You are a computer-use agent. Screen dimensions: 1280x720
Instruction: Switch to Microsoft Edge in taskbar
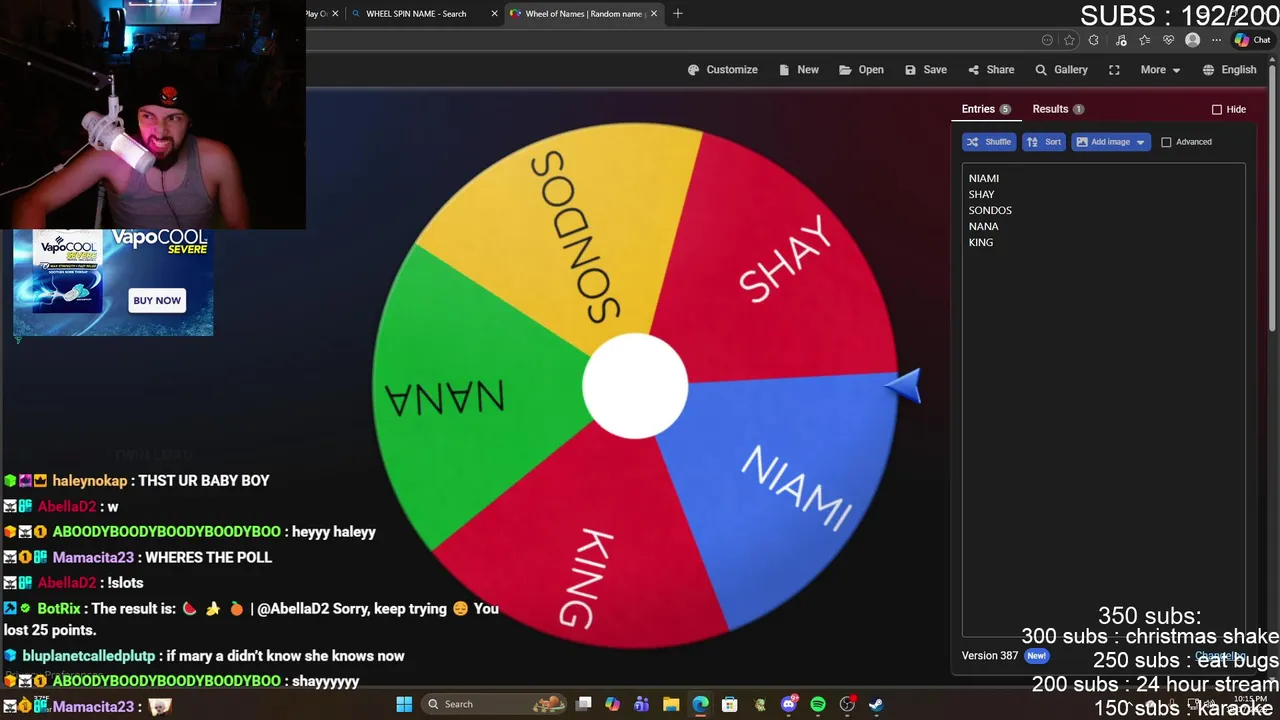(700, 704)
